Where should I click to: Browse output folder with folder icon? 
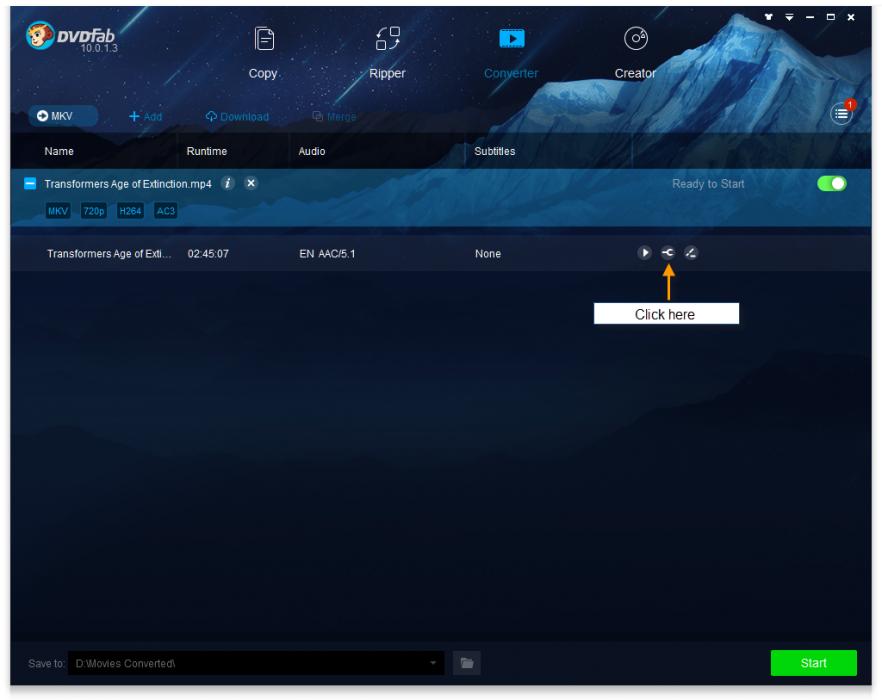pos(467,663)
